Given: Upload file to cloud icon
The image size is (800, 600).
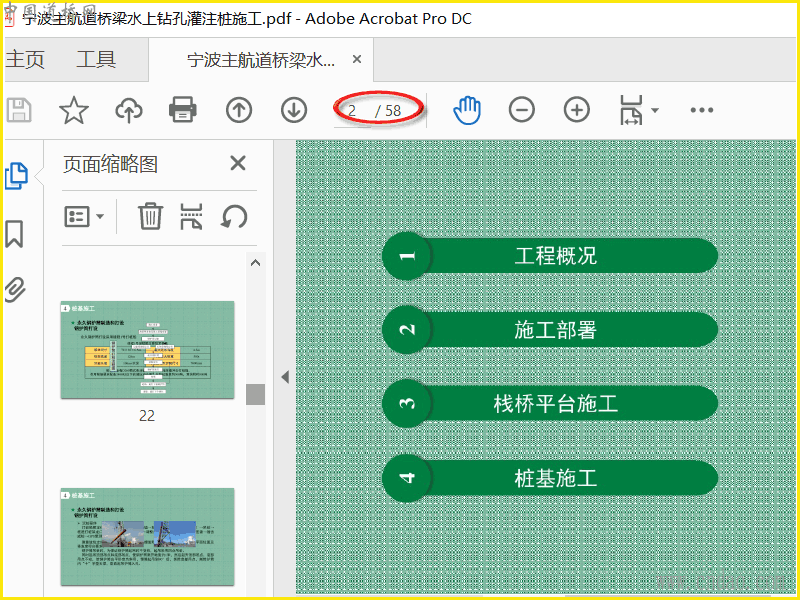Looking at the screenshot, I should pos(129,110).
